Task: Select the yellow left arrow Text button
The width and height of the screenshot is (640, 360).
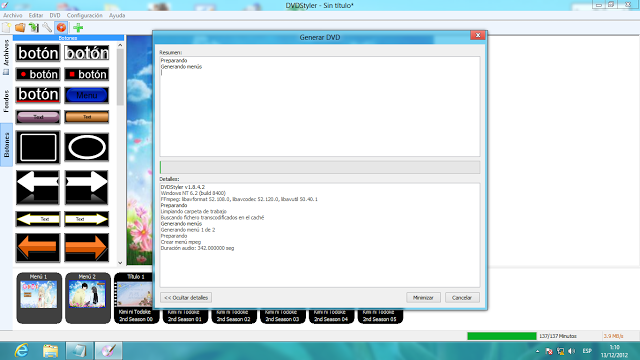Action: (38, 219)
